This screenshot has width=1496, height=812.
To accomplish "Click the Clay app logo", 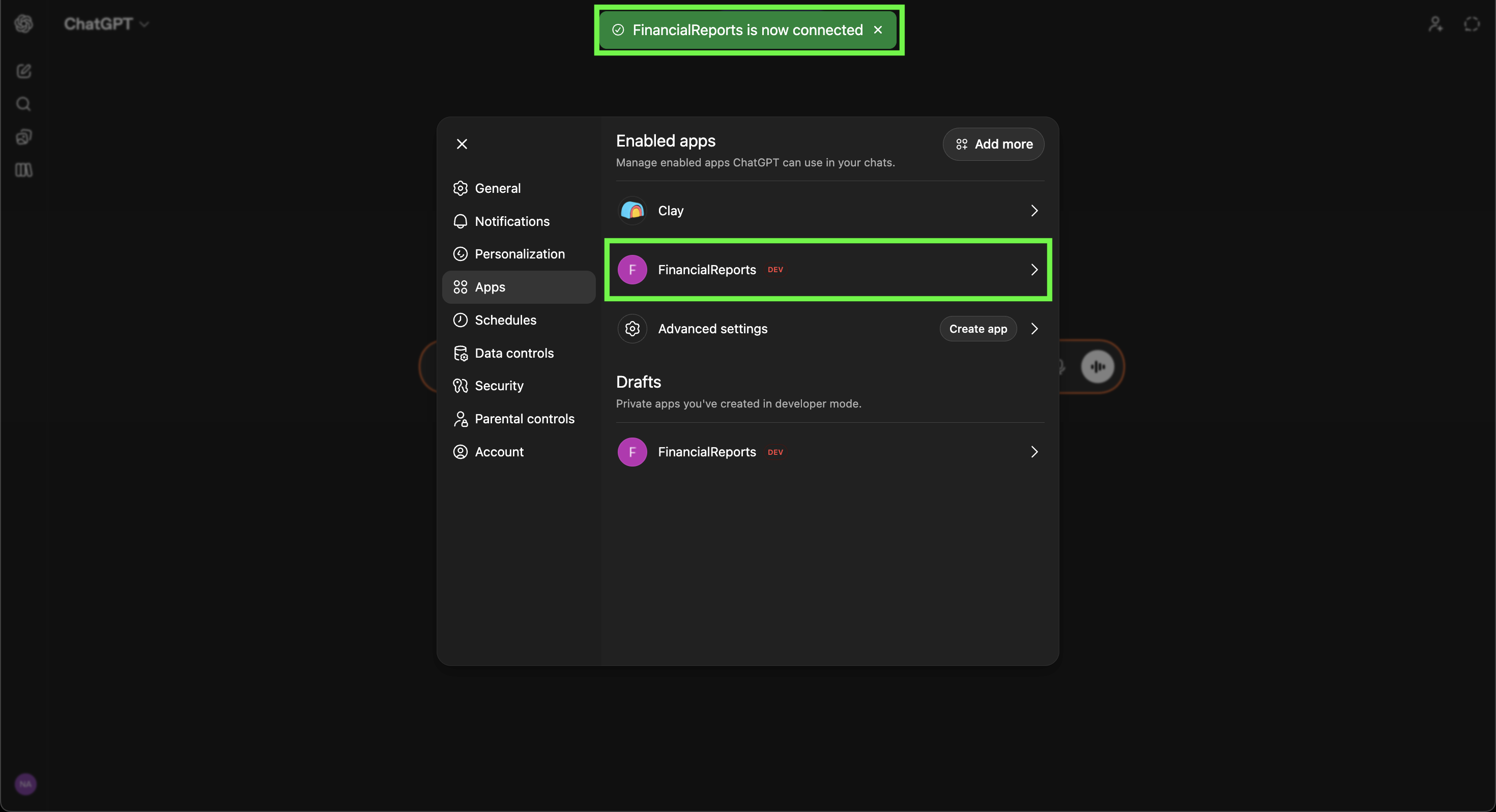I will click(632, 211).
